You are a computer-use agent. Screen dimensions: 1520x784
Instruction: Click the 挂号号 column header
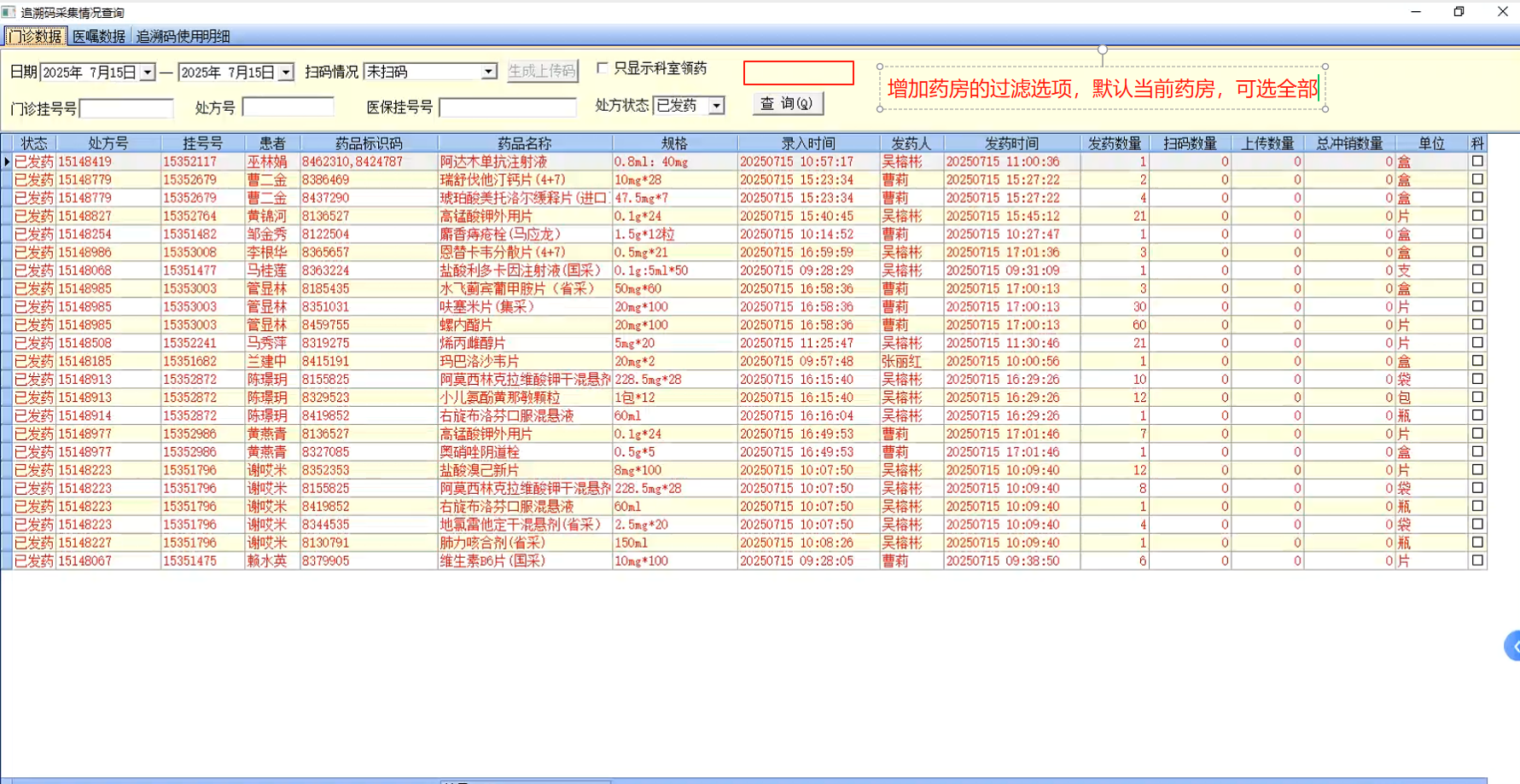(202, 143)
